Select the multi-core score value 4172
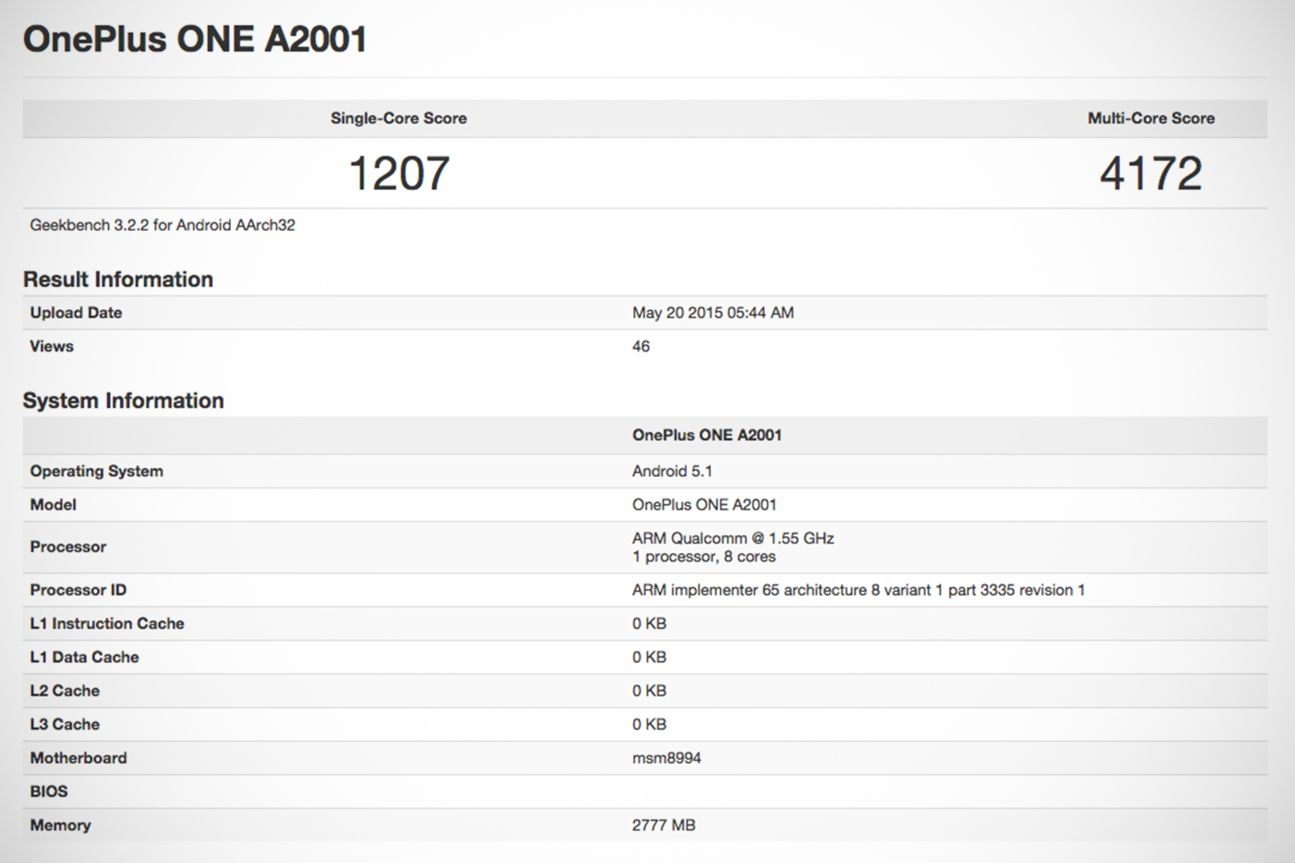The image size is (1295, 863). tap(1150, 173)
